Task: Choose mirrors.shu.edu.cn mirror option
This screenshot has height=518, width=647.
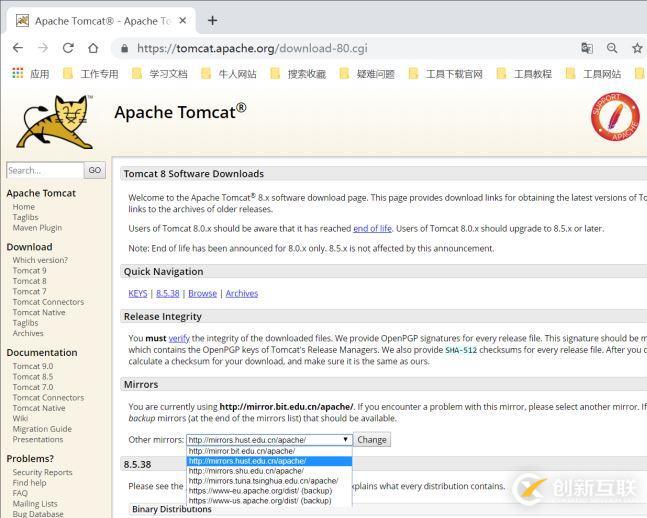Action: click(x=269, y=471)
